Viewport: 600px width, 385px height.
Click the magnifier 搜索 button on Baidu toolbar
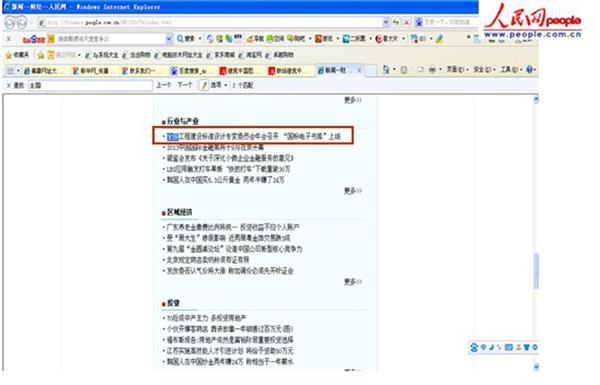186,39
